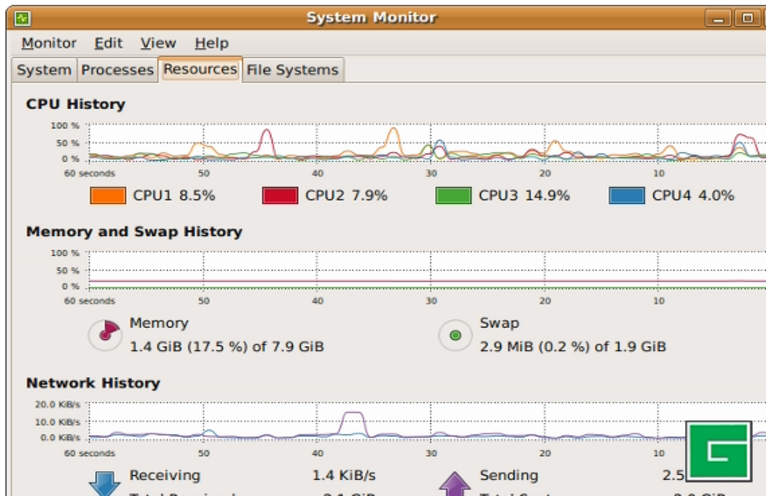Change the blue CPU4 color swatch

click(627, 196)
